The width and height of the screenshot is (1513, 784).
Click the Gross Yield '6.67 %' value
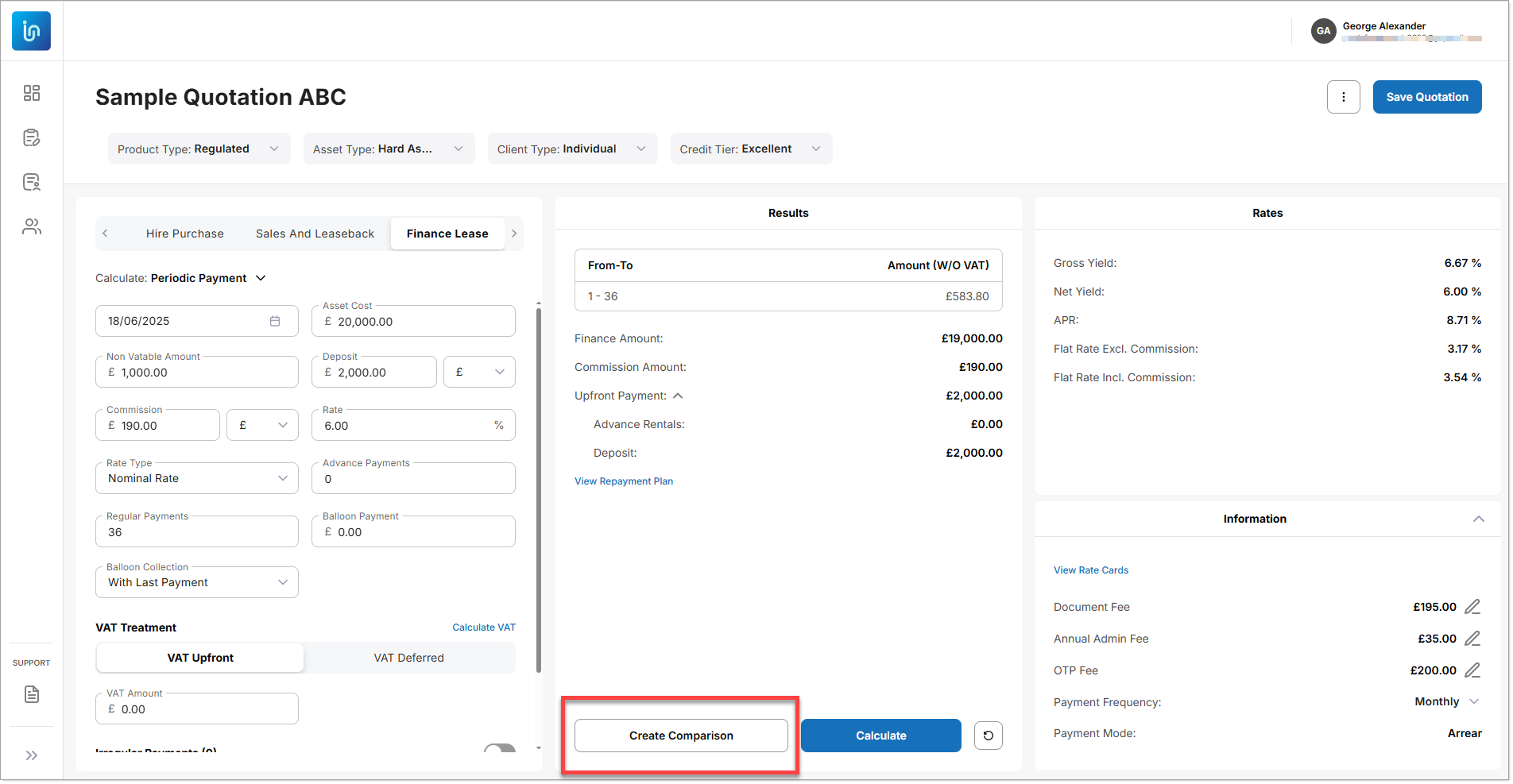pos(1462,263)
